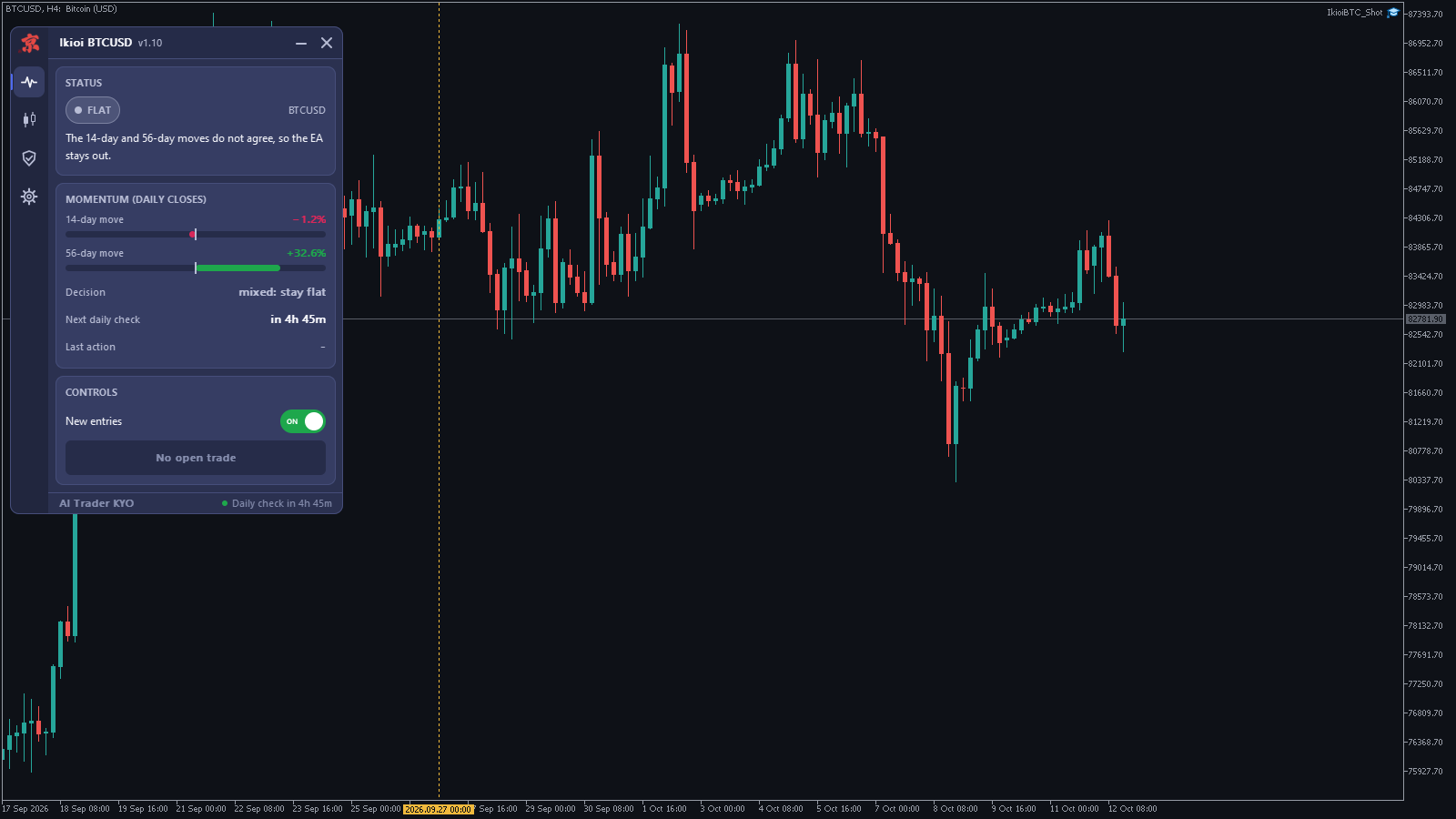Click the 12 Oct 08:00 time axis label
The height and width of the screenshot is (819, 1456).
coord(1133,809)
